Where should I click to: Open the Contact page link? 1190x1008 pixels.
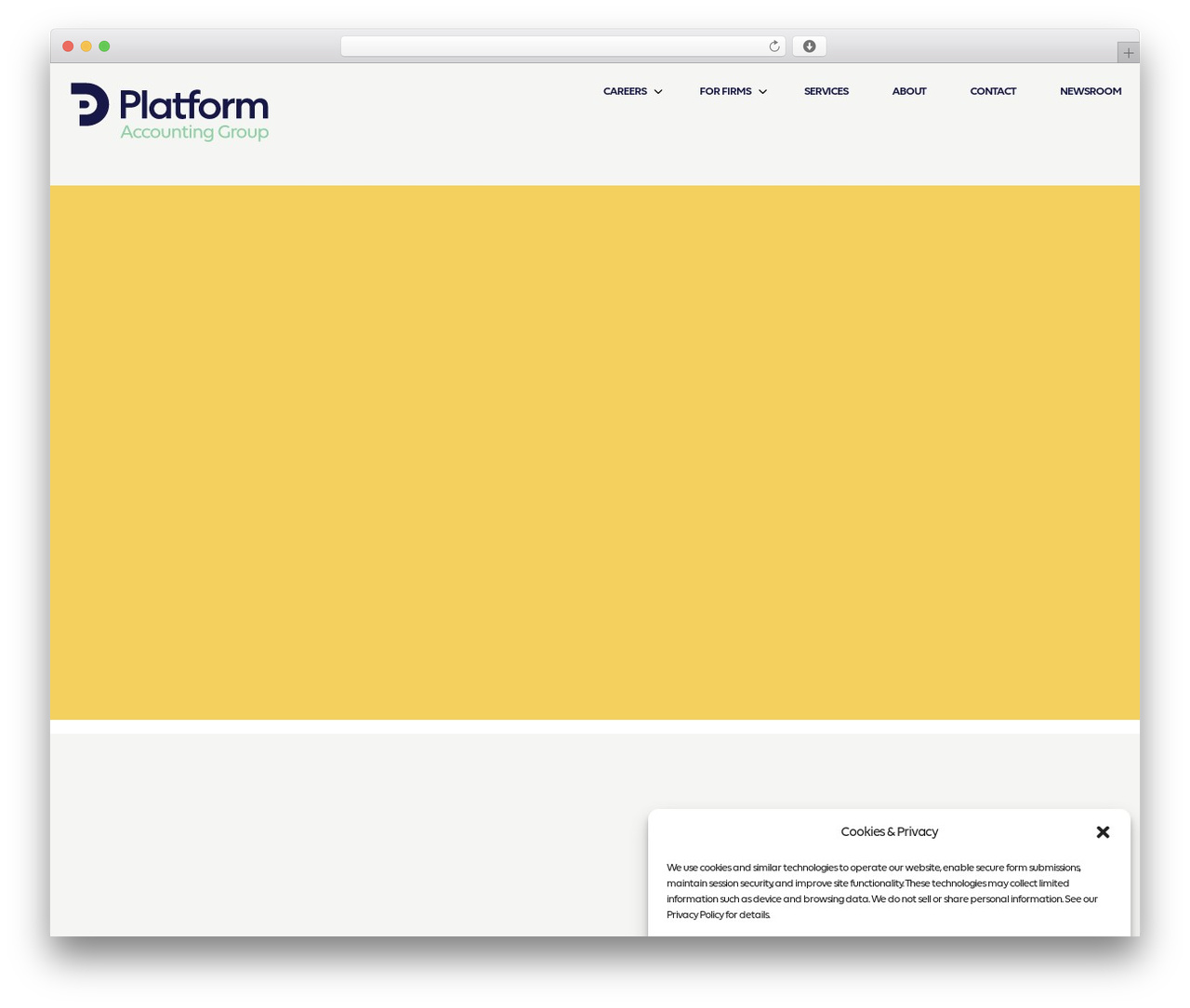[x=993, y=91]
